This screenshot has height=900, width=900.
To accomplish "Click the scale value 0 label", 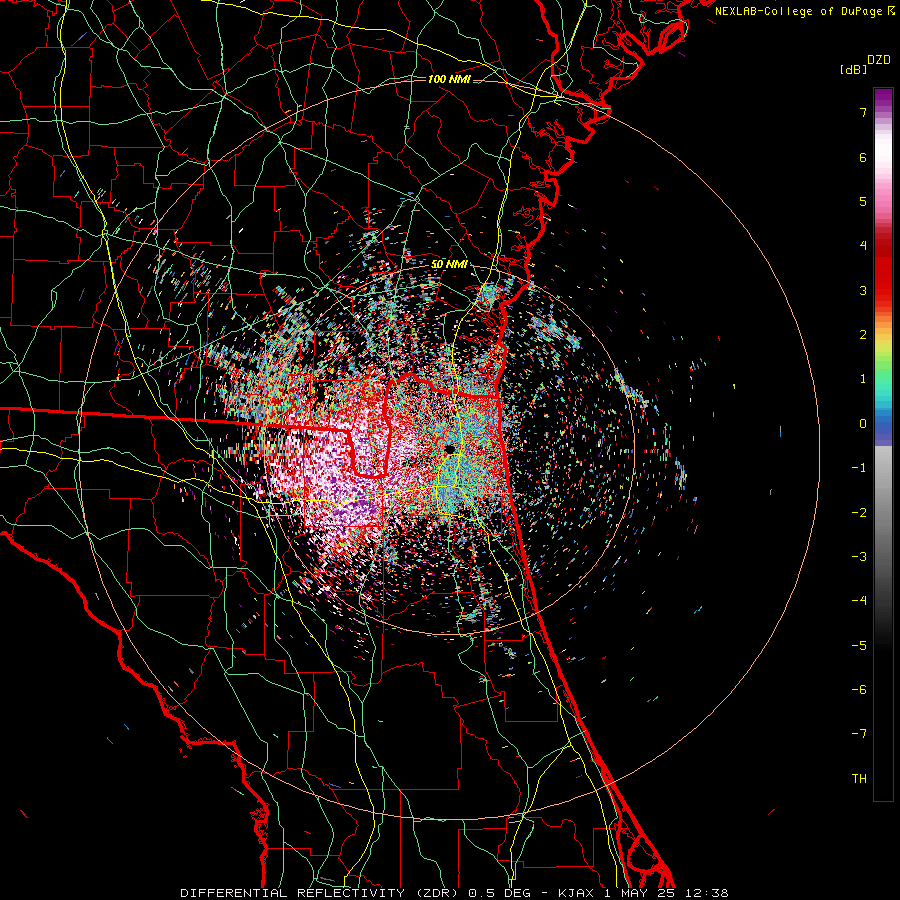I will [863, 424].
